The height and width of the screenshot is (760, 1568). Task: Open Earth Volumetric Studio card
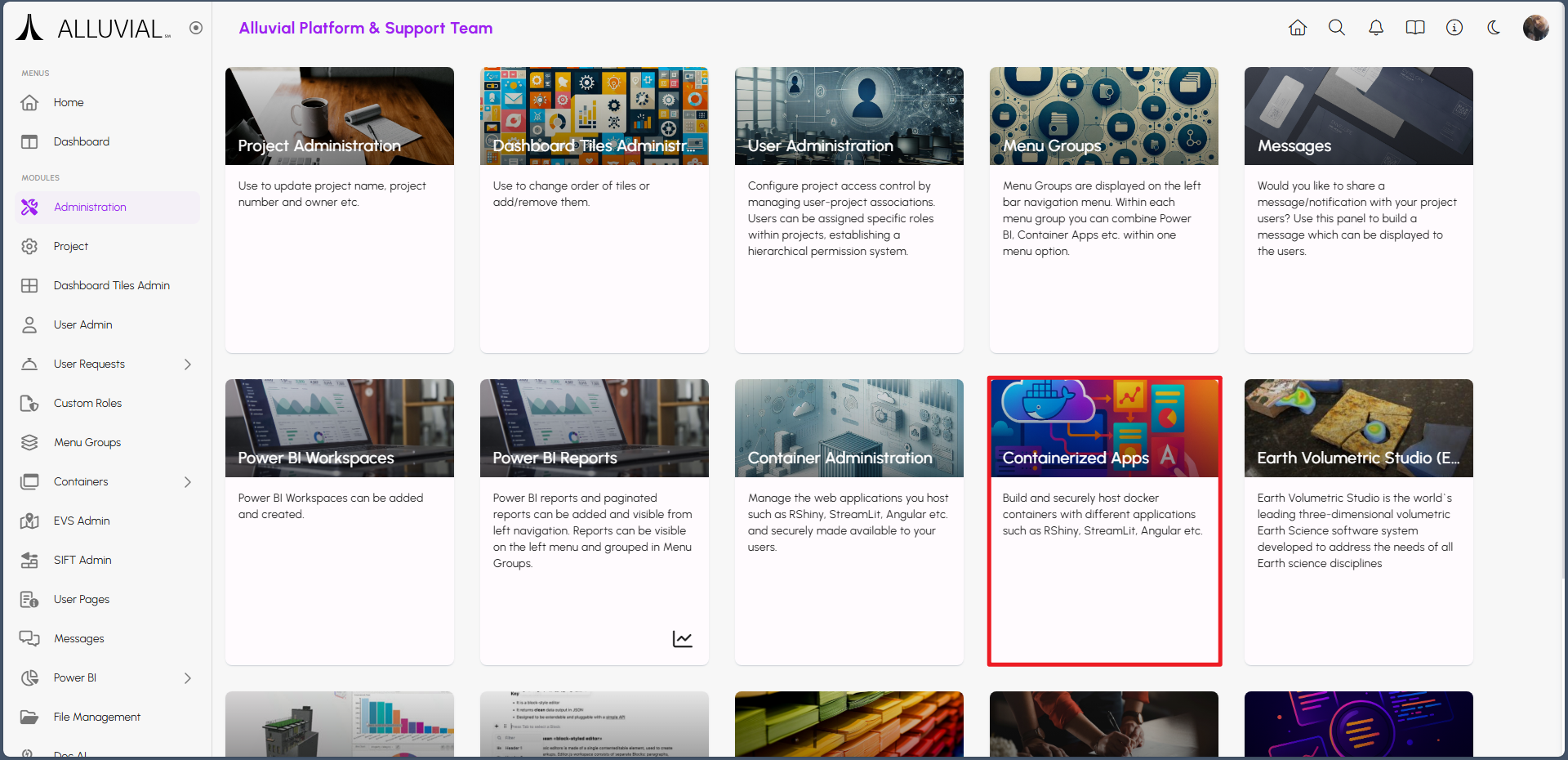pos(1358,521)
